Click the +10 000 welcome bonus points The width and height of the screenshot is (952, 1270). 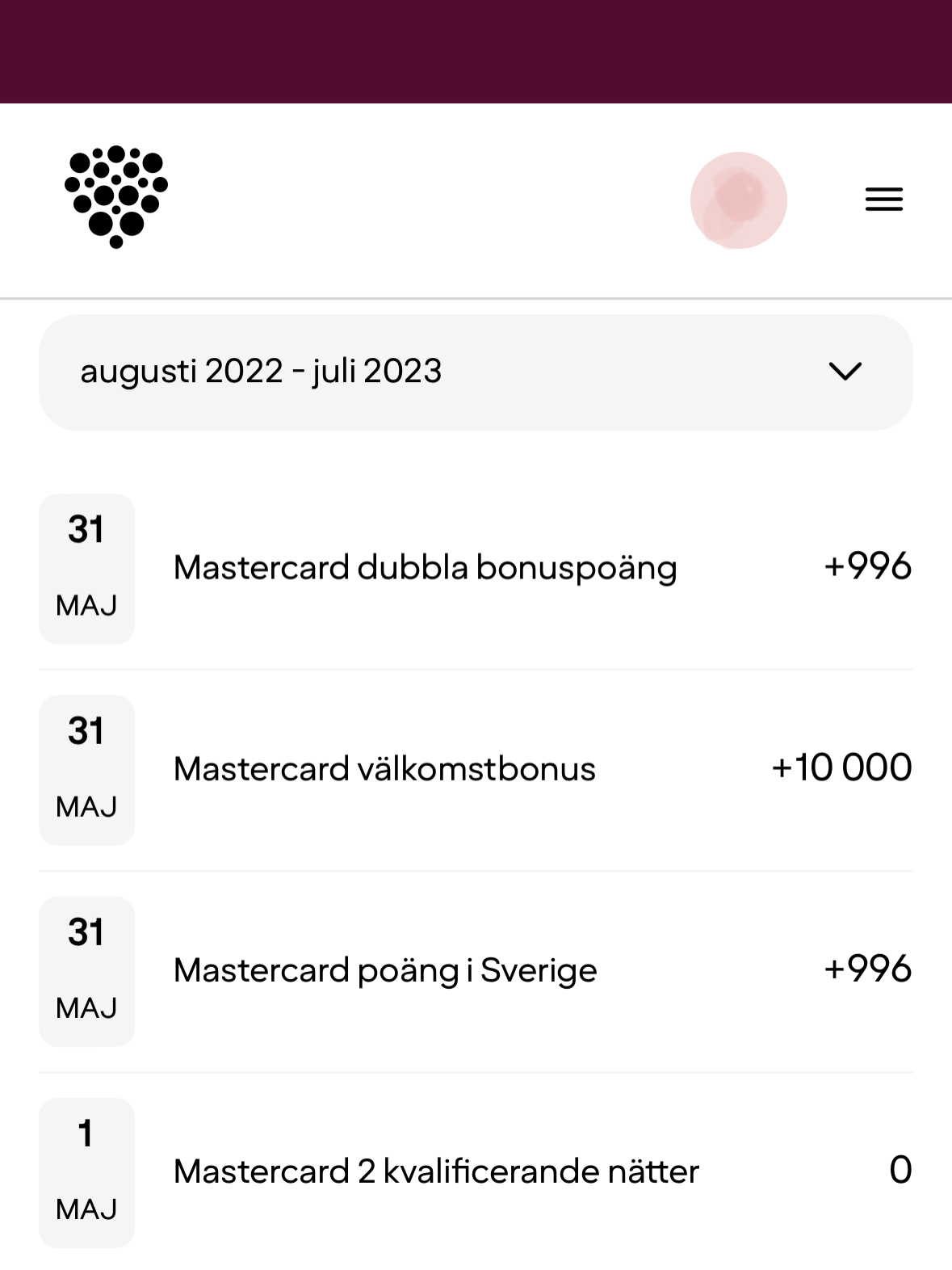(841, 767)
